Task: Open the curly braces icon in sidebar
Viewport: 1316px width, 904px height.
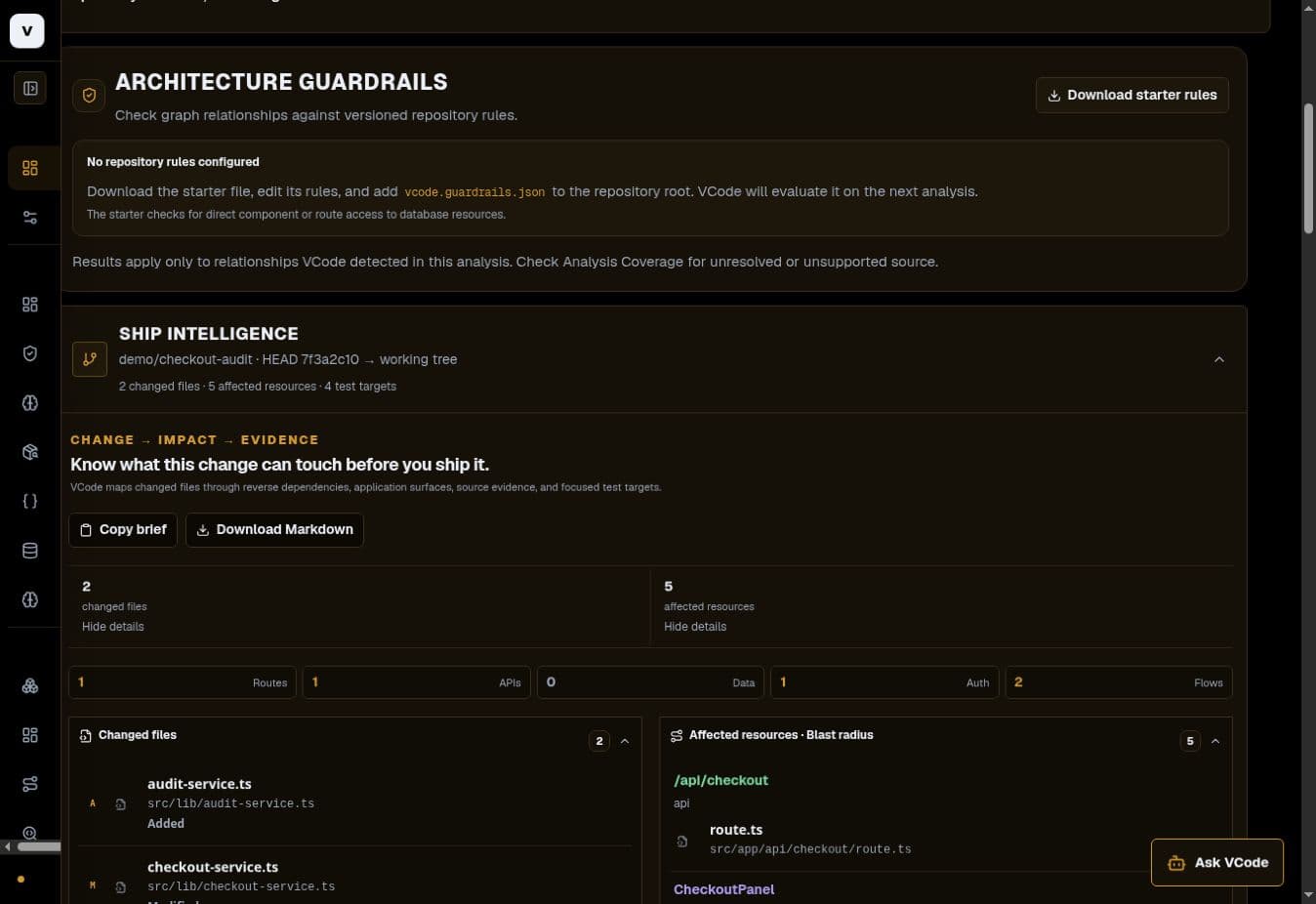Action: point(30,501)
